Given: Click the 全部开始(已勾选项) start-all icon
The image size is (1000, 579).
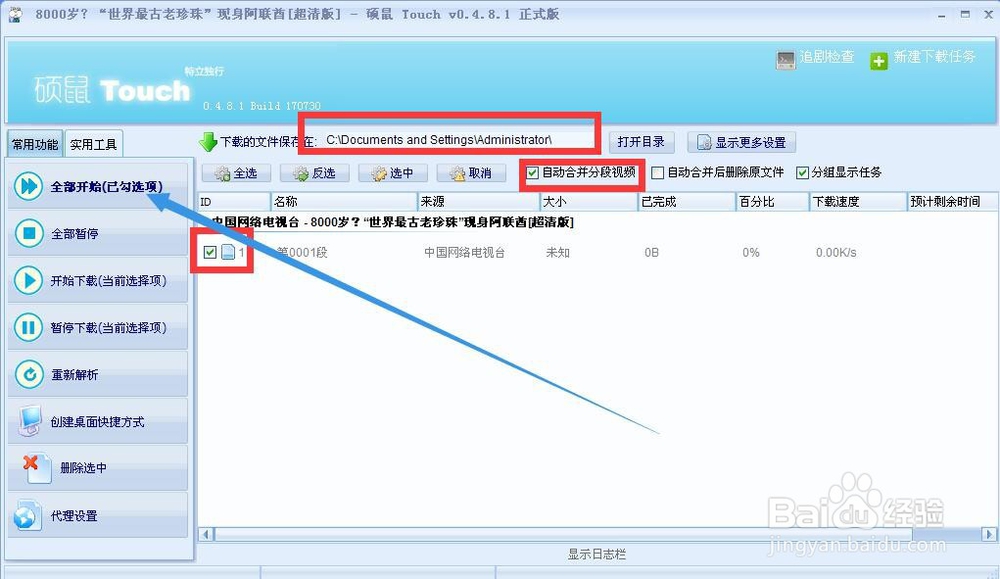Looking at the screenshot, I should 29,186.
